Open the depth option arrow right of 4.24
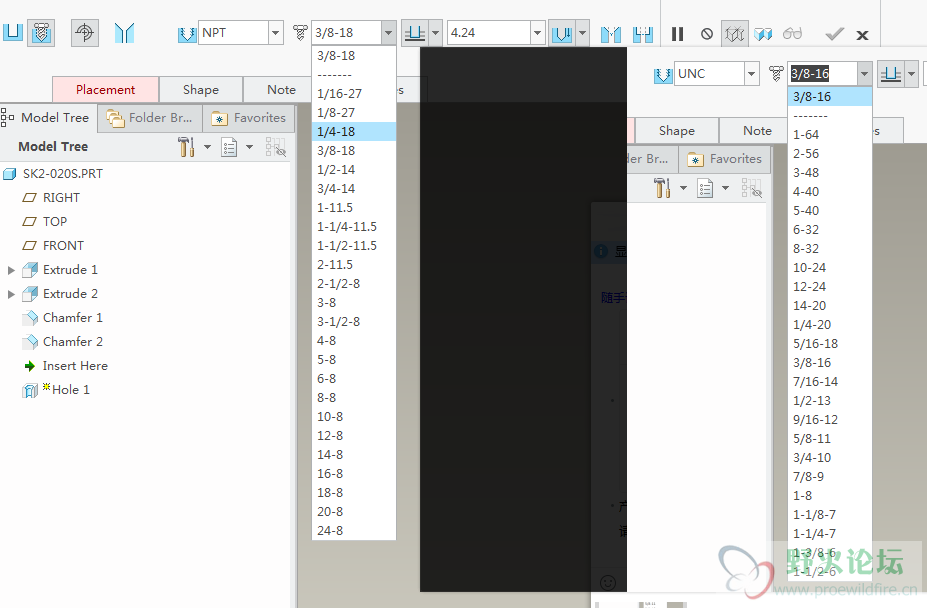Viewport: 927px width, 608px height. tap(582, 33)
